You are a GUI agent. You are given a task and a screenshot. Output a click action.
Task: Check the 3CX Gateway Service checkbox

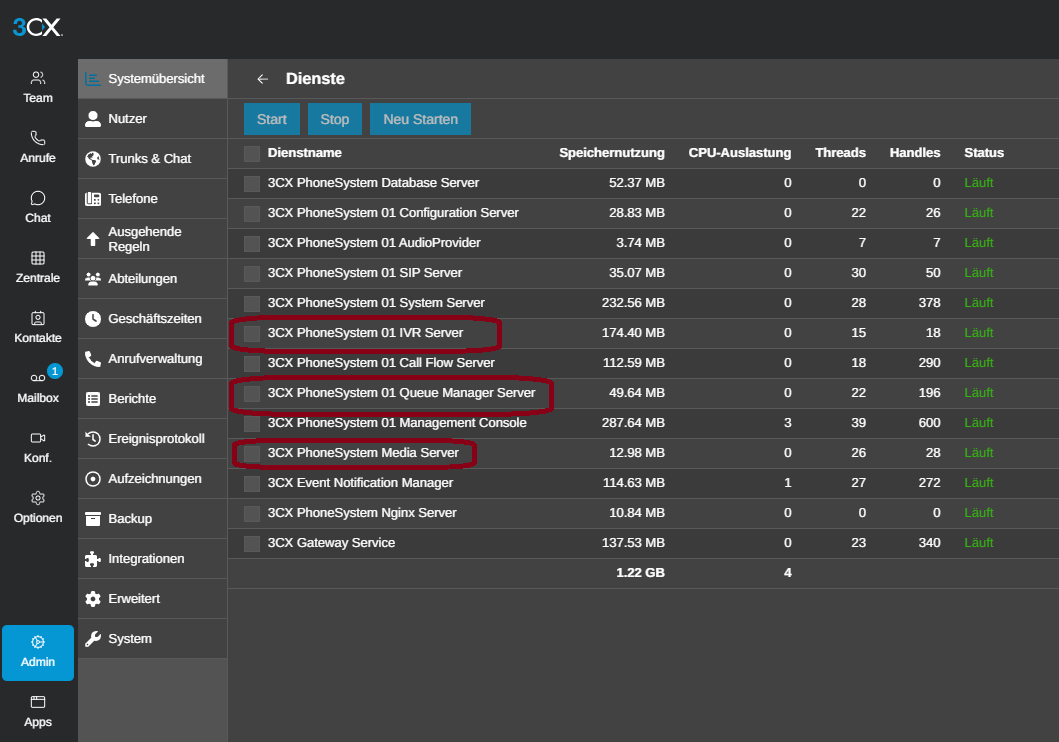point(252,544)
